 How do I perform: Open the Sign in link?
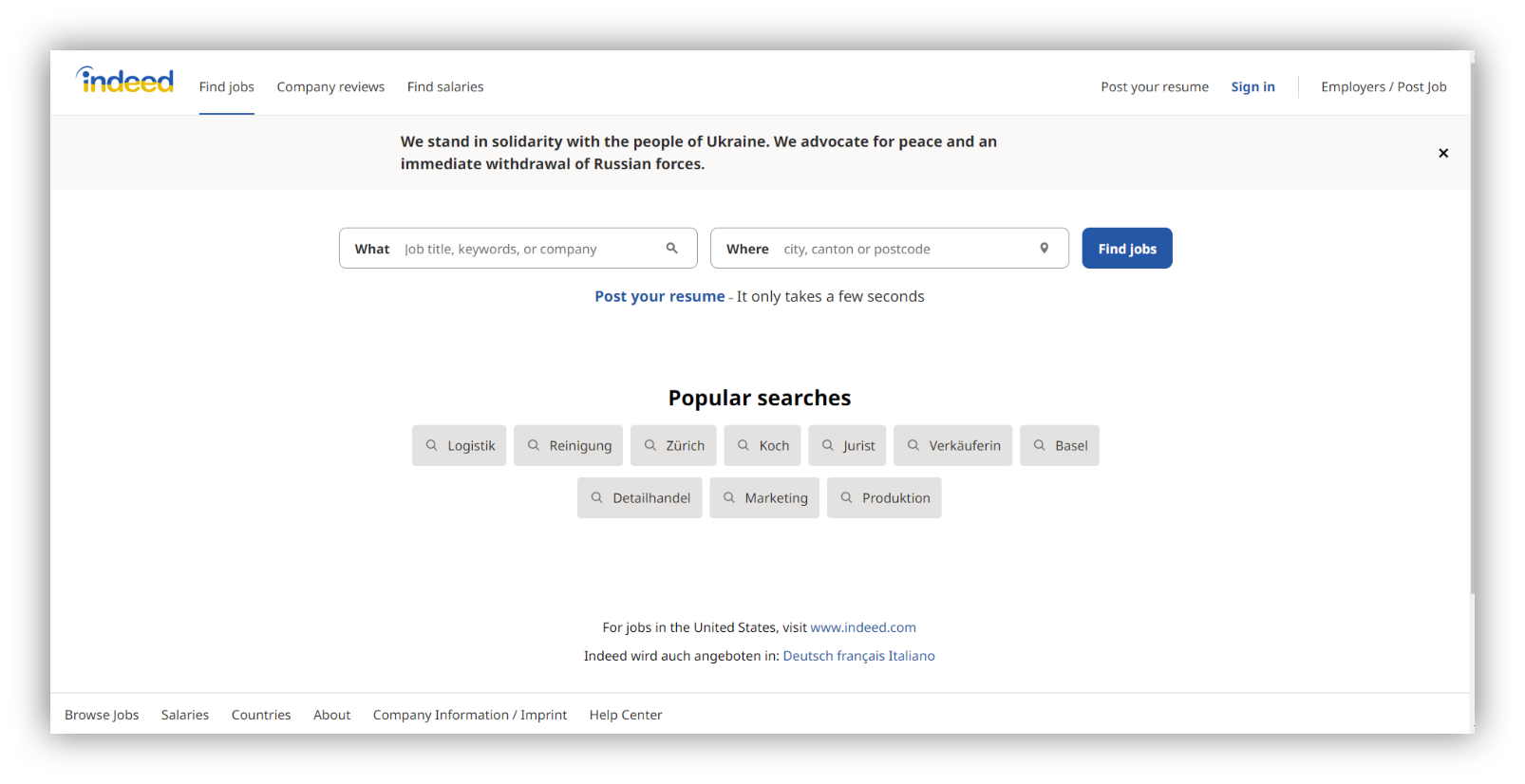click(1252, 86)
